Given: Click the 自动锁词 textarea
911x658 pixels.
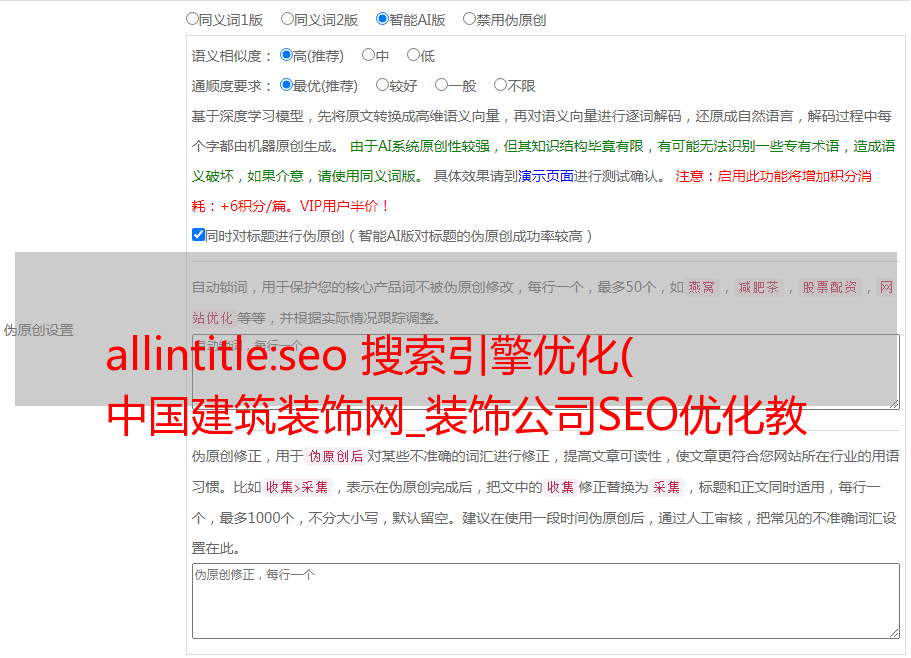Looking at the screenshot, I should 546,372.
